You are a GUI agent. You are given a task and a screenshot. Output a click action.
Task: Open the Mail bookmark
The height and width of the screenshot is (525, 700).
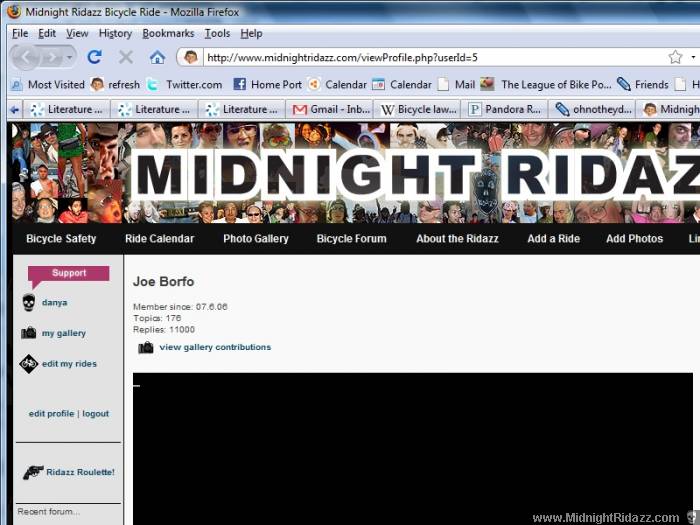pos(456,84)
